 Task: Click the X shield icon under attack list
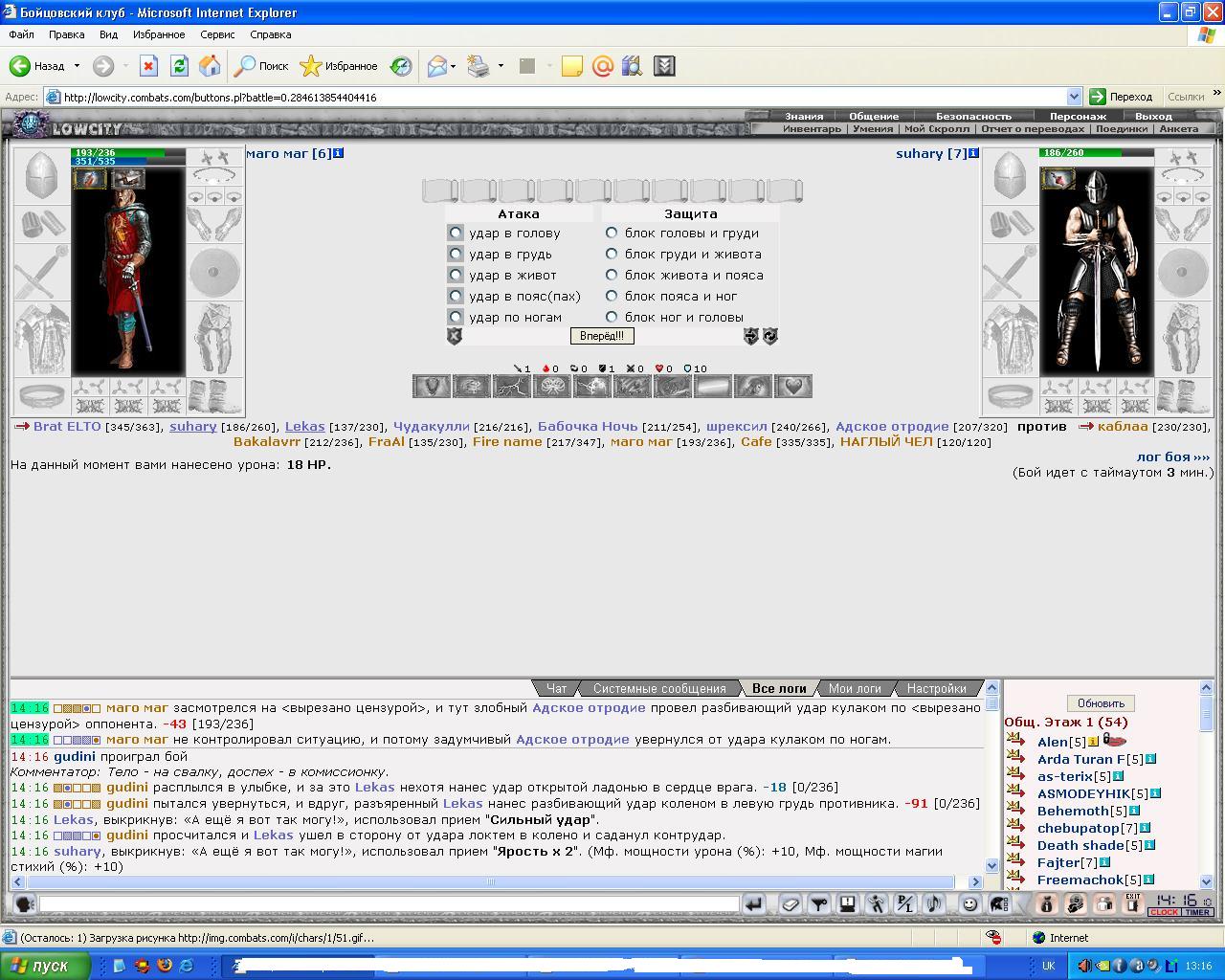(455, 336)
